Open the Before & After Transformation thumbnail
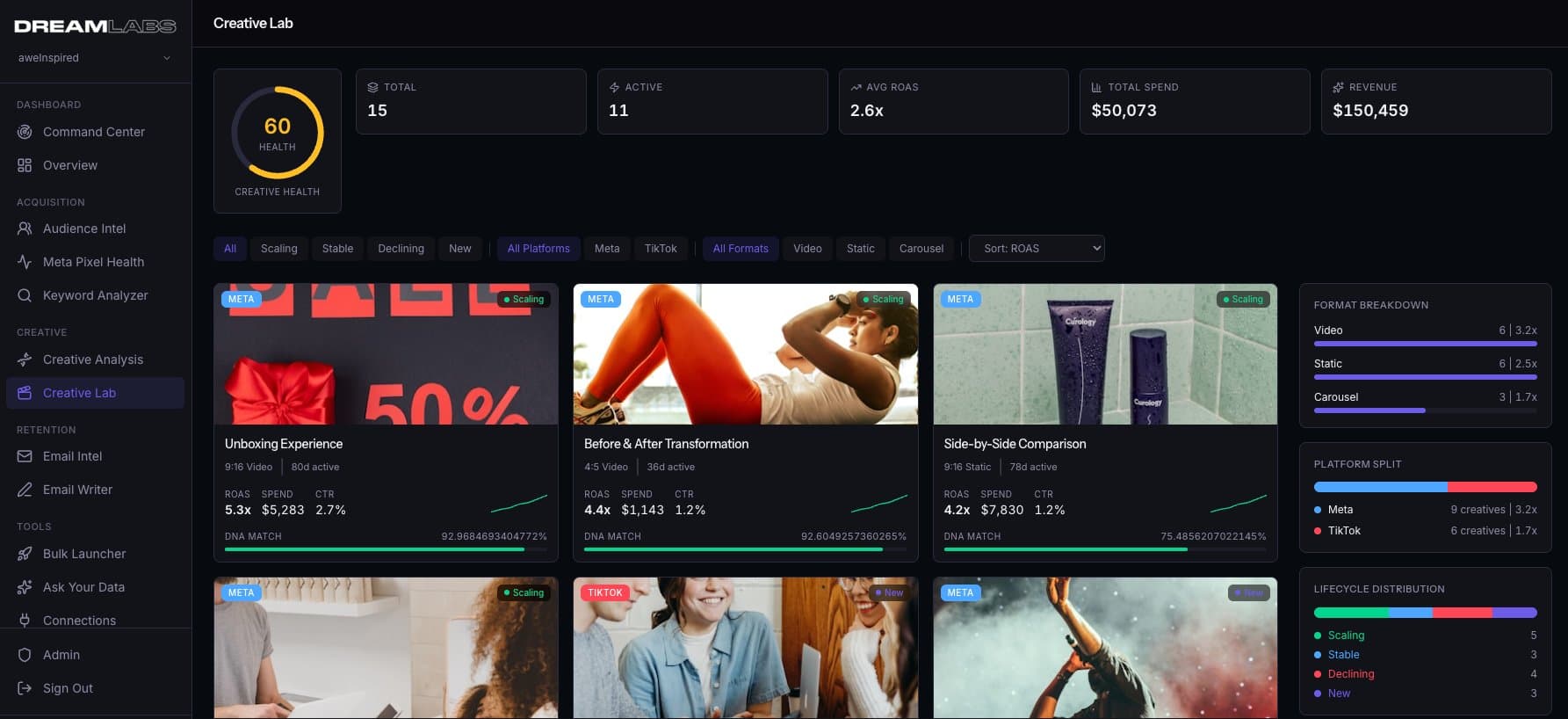The image size is (1568, 719). (745, 354)
